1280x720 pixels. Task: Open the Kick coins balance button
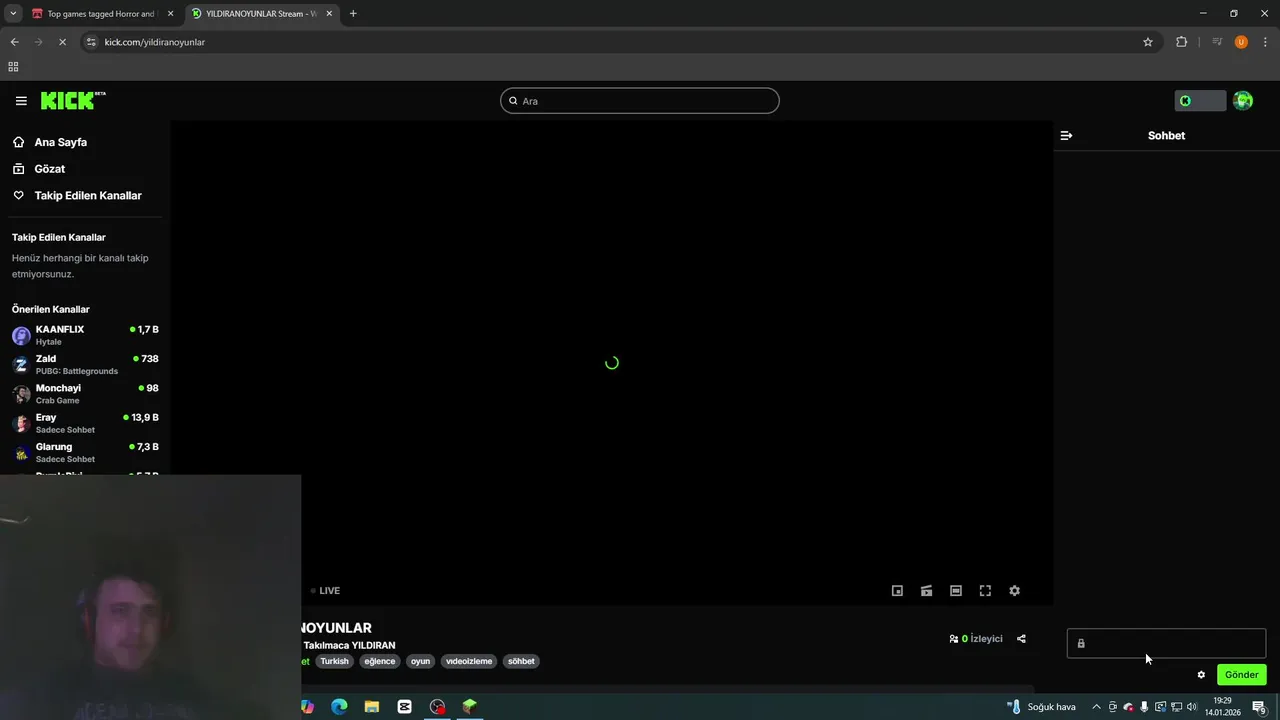tap(1200, 101)
